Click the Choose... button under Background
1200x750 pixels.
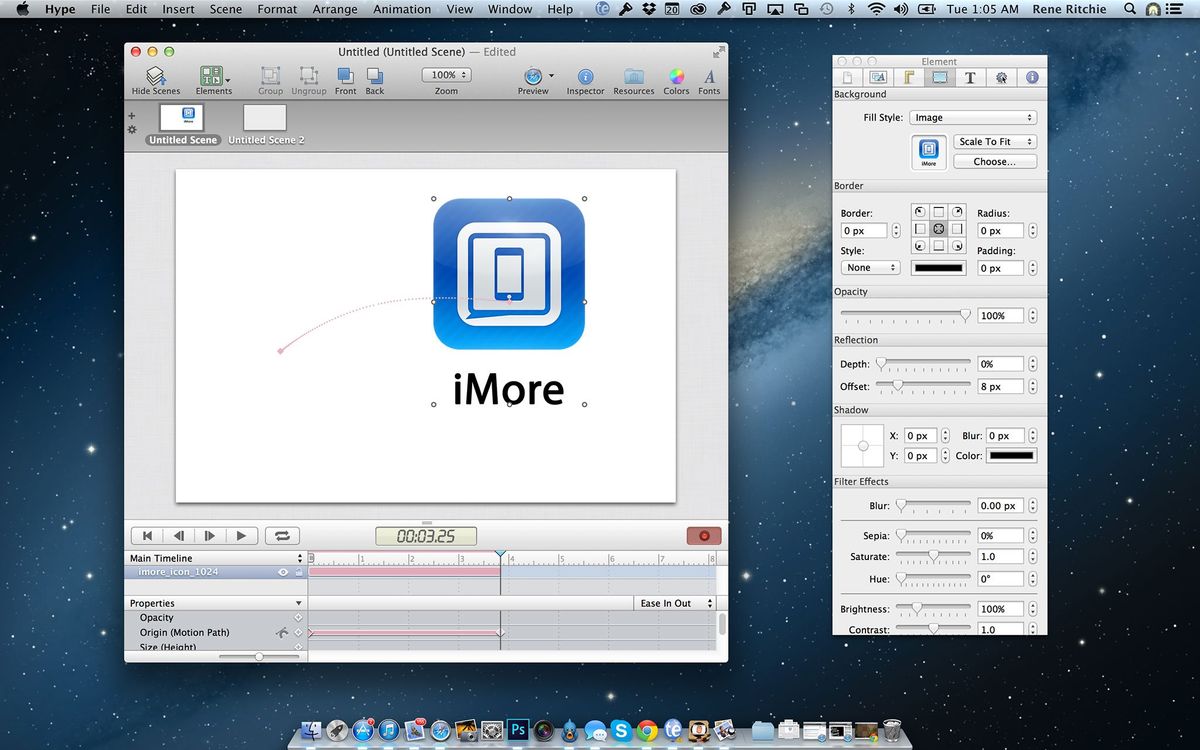pos(994,161)
